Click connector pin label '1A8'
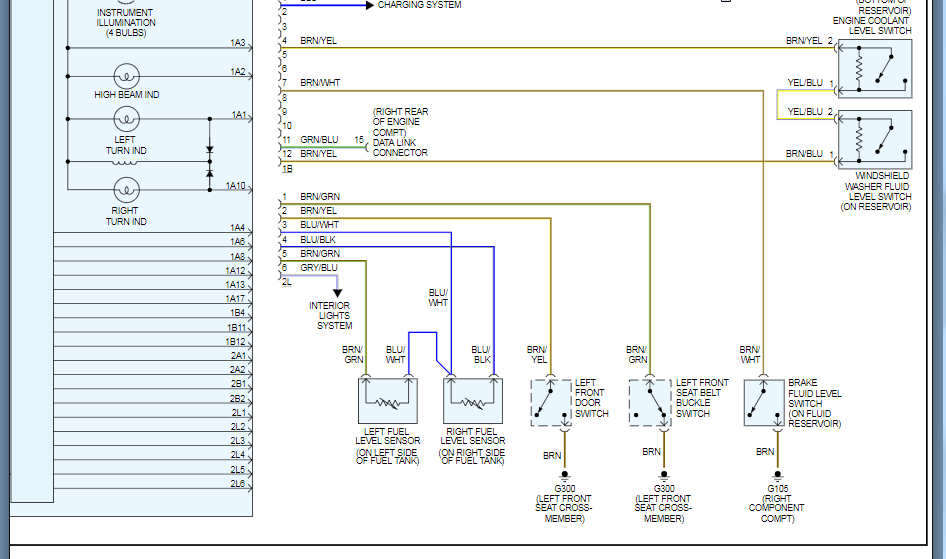This screenshot has height=559, width=946. point(237,257)
